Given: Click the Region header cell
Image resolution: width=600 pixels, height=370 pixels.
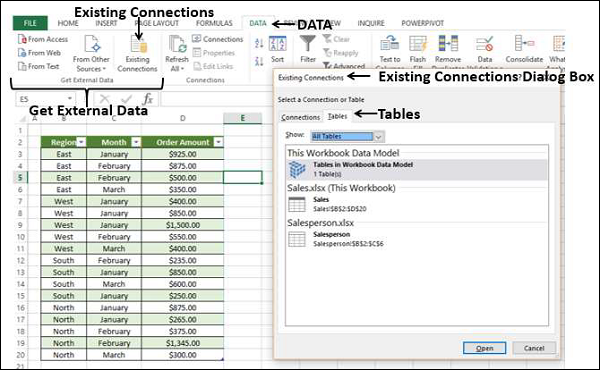Looking at the screenshot, I should tap(64, 142).
